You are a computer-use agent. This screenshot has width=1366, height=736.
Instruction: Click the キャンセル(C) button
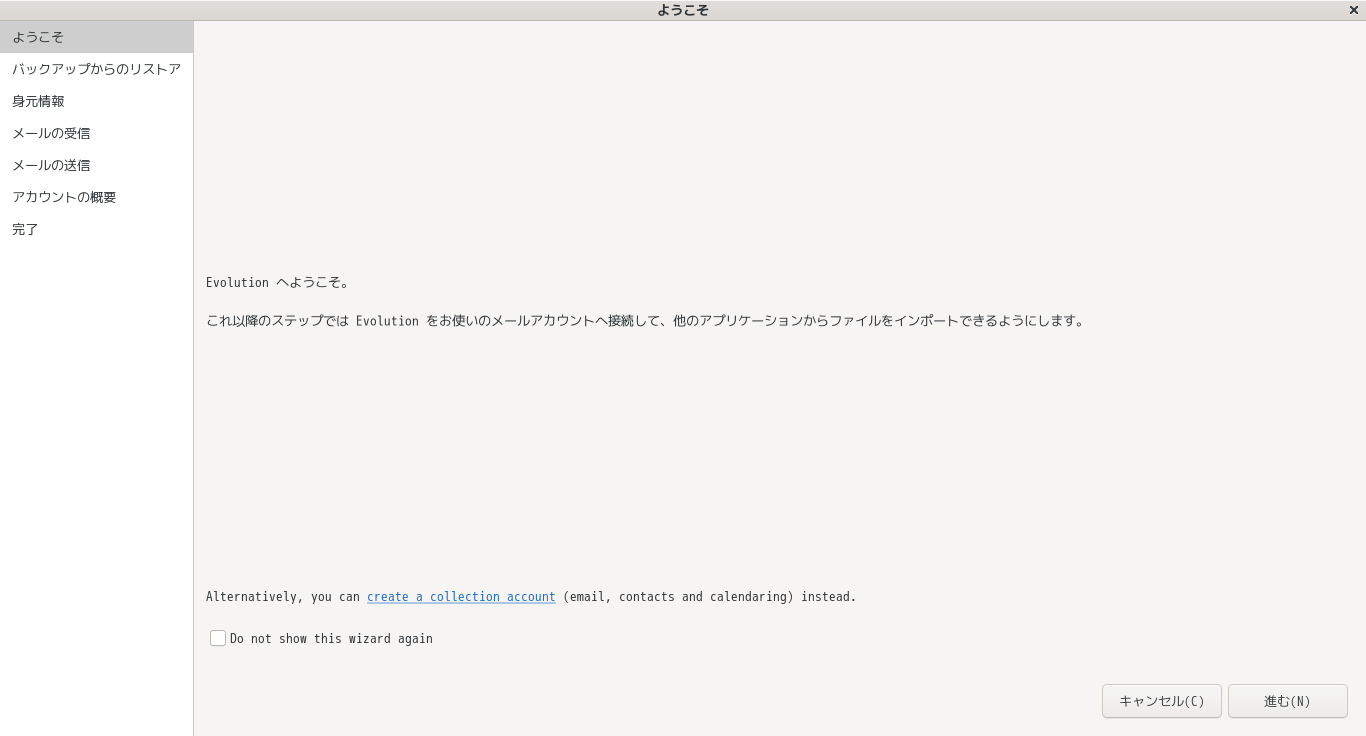click(1162, 701)
